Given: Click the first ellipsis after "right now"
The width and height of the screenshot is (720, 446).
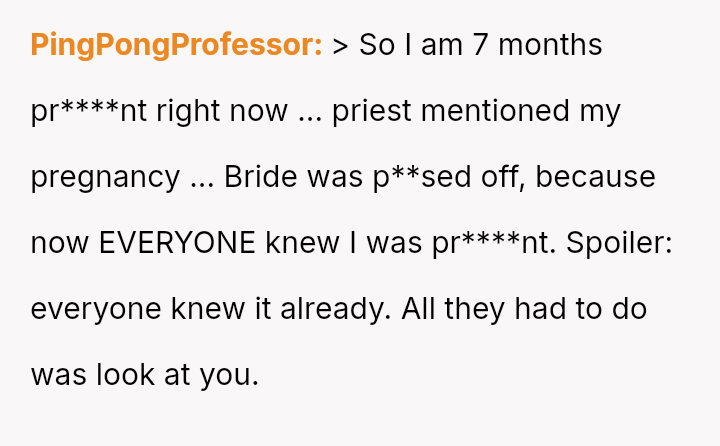Looking at the screenshot, I should (x=309, y=111).
